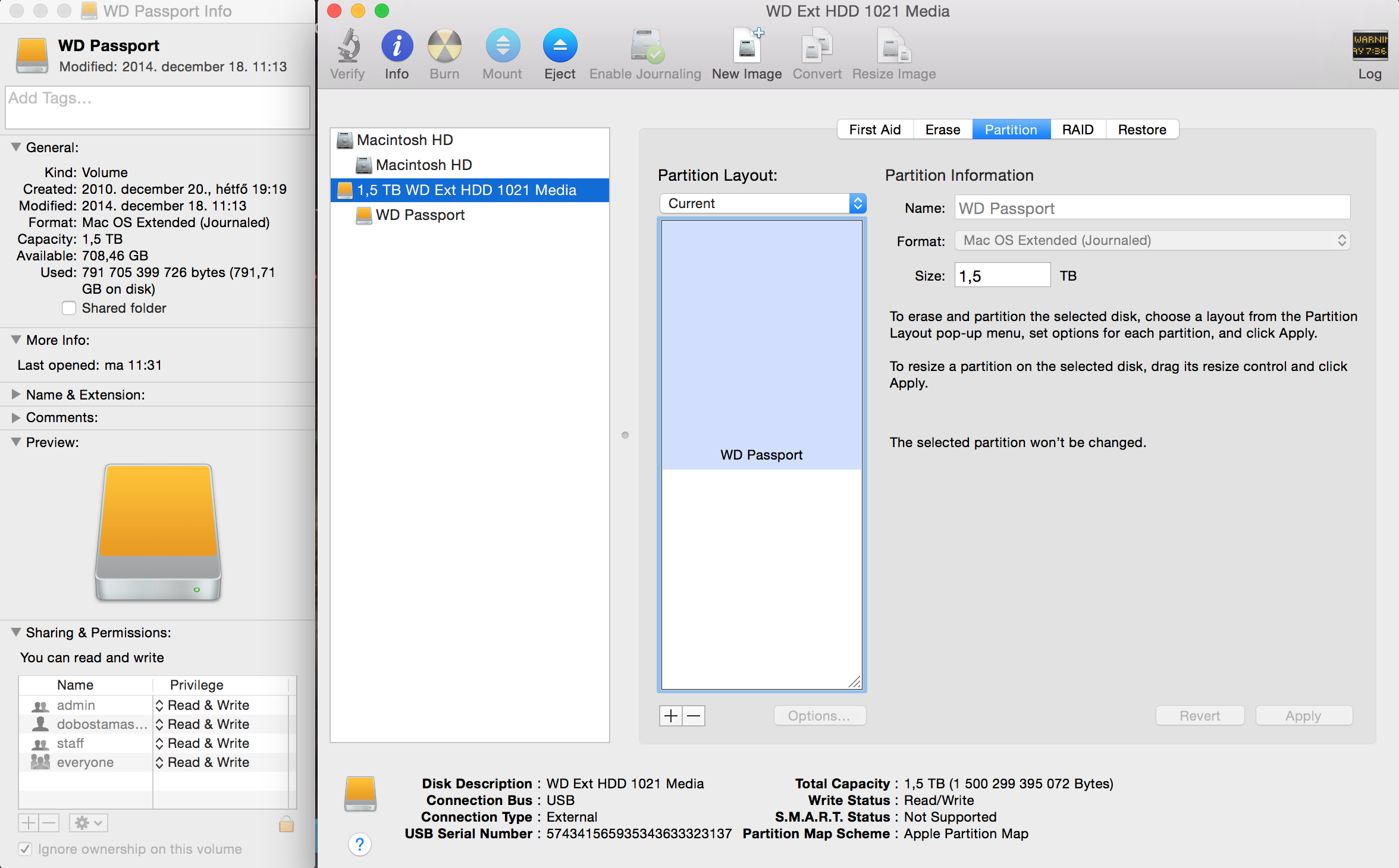This screenshot has height=868, width=1399.
Task: Toggle Ignore ownership on this volume
Action: click(25, 849)
